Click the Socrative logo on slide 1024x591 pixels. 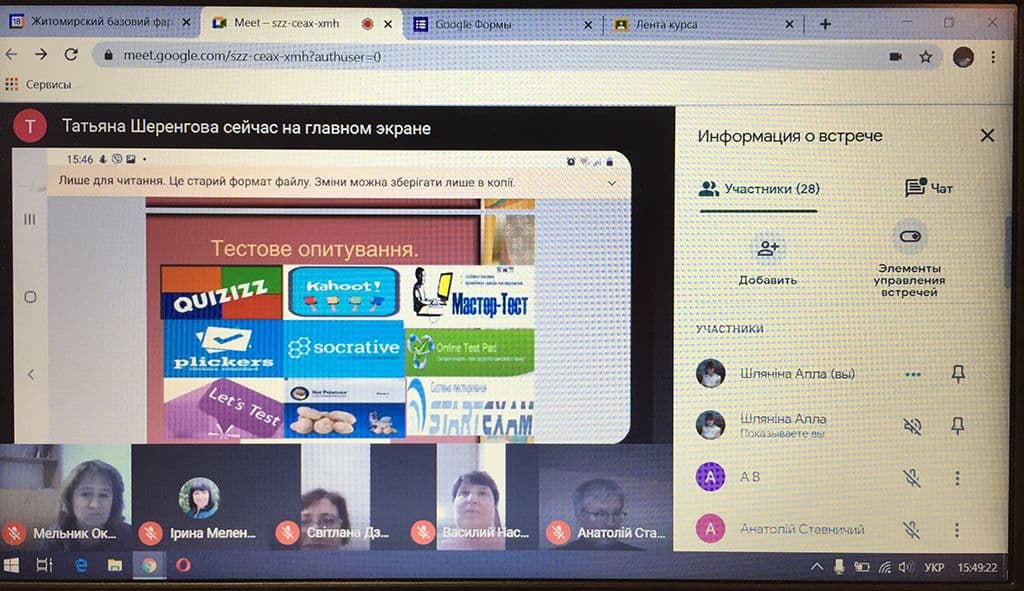coord(344,348)
